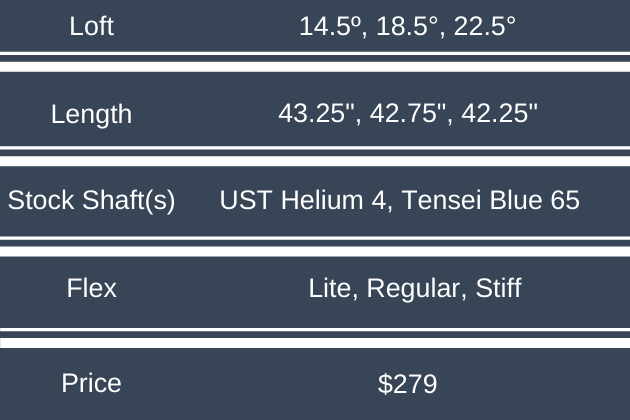Click the Stock Shaft(s) row label
Viewport: 630px width, 420px height.
tap(91, 201)
